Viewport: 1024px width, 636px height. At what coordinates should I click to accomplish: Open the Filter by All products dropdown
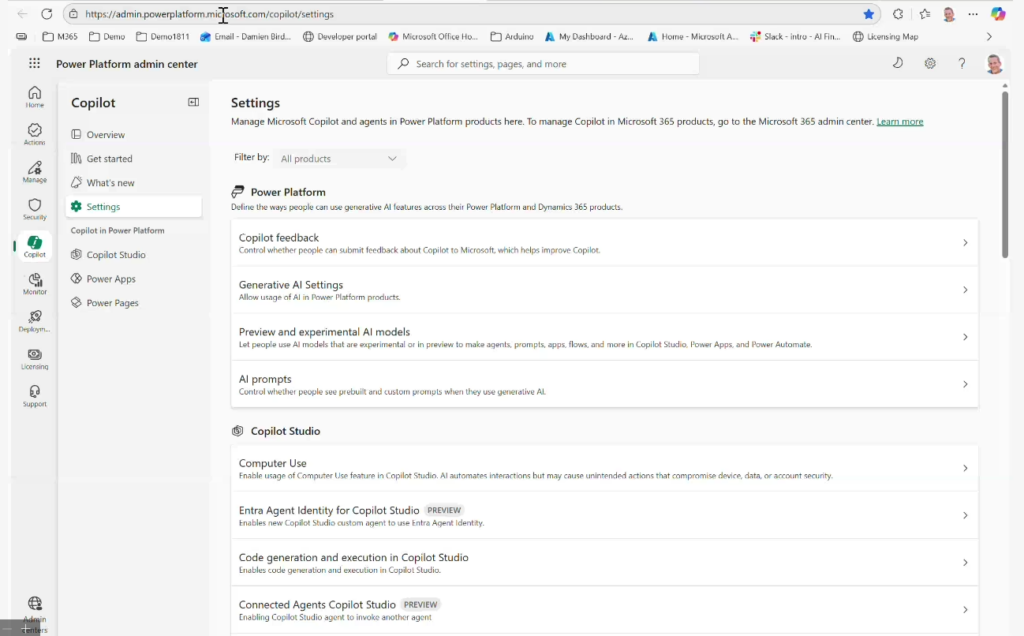click(x=339, y=158)
